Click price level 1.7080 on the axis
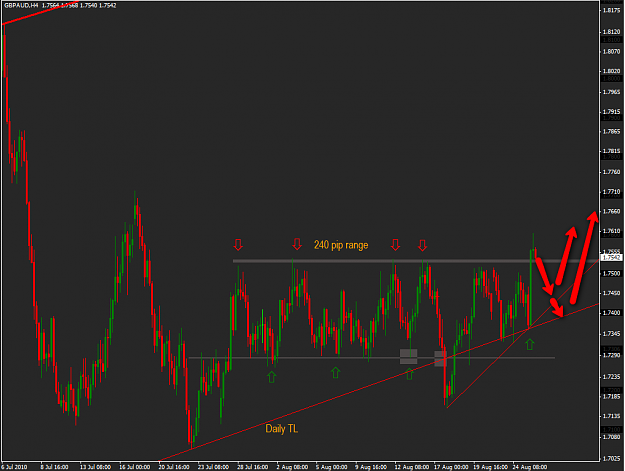 611,437
